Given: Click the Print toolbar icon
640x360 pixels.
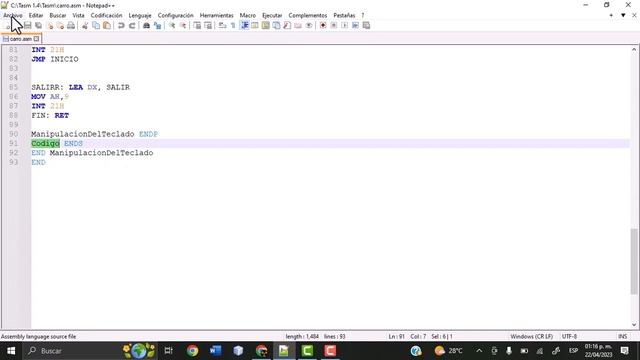Looking at the screenshot, I should click(x=71, y=25).
